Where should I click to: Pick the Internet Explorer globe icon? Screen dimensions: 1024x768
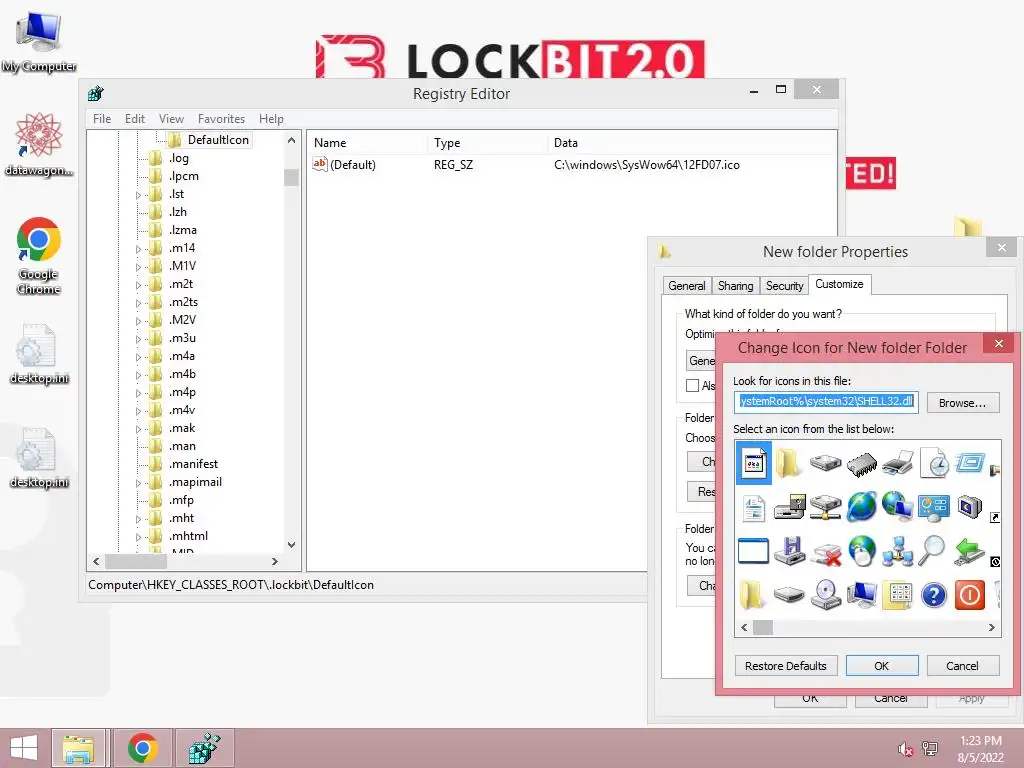pos(861,507)
